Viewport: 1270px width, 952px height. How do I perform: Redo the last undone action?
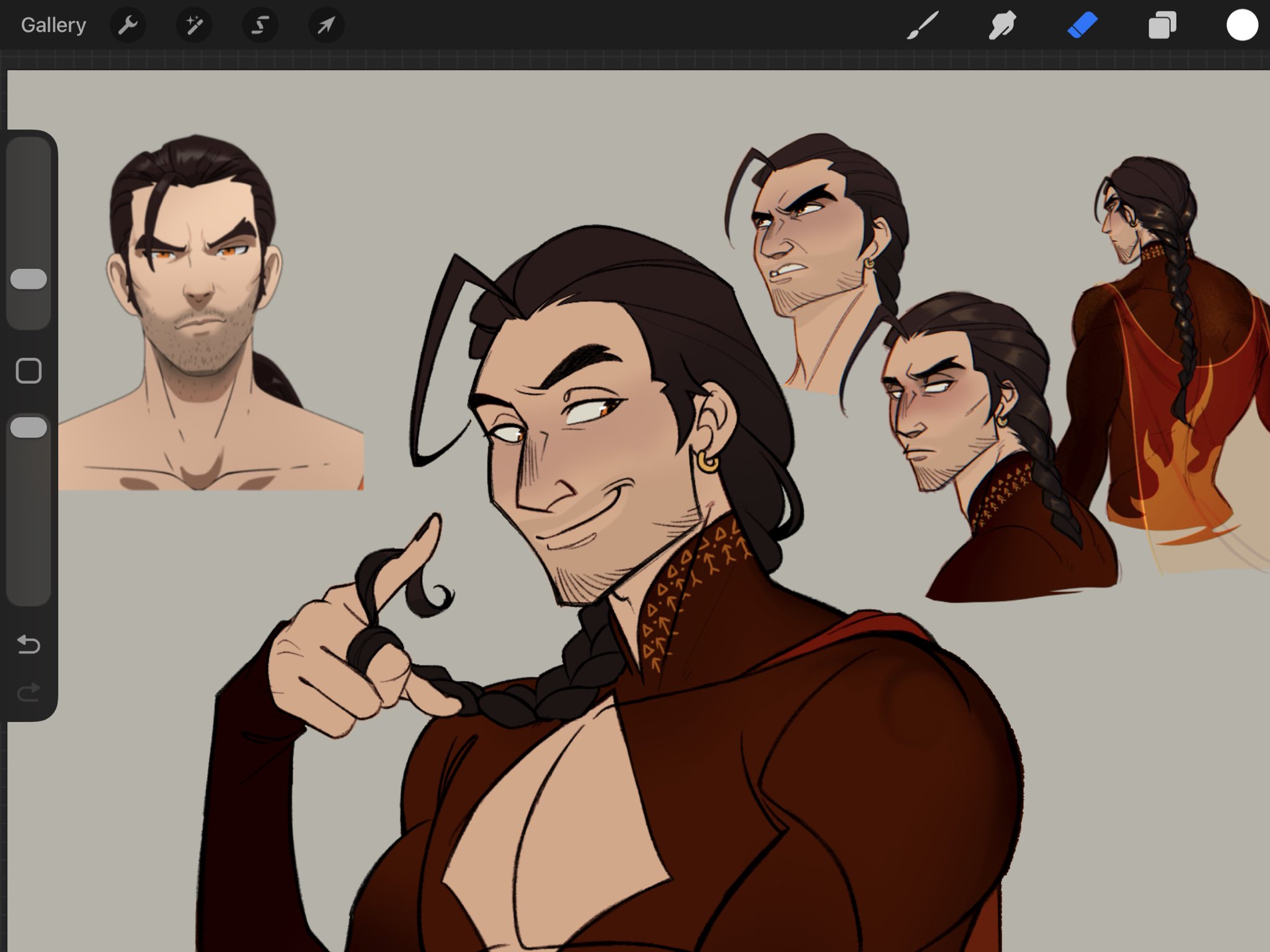(x=29, y=692)
